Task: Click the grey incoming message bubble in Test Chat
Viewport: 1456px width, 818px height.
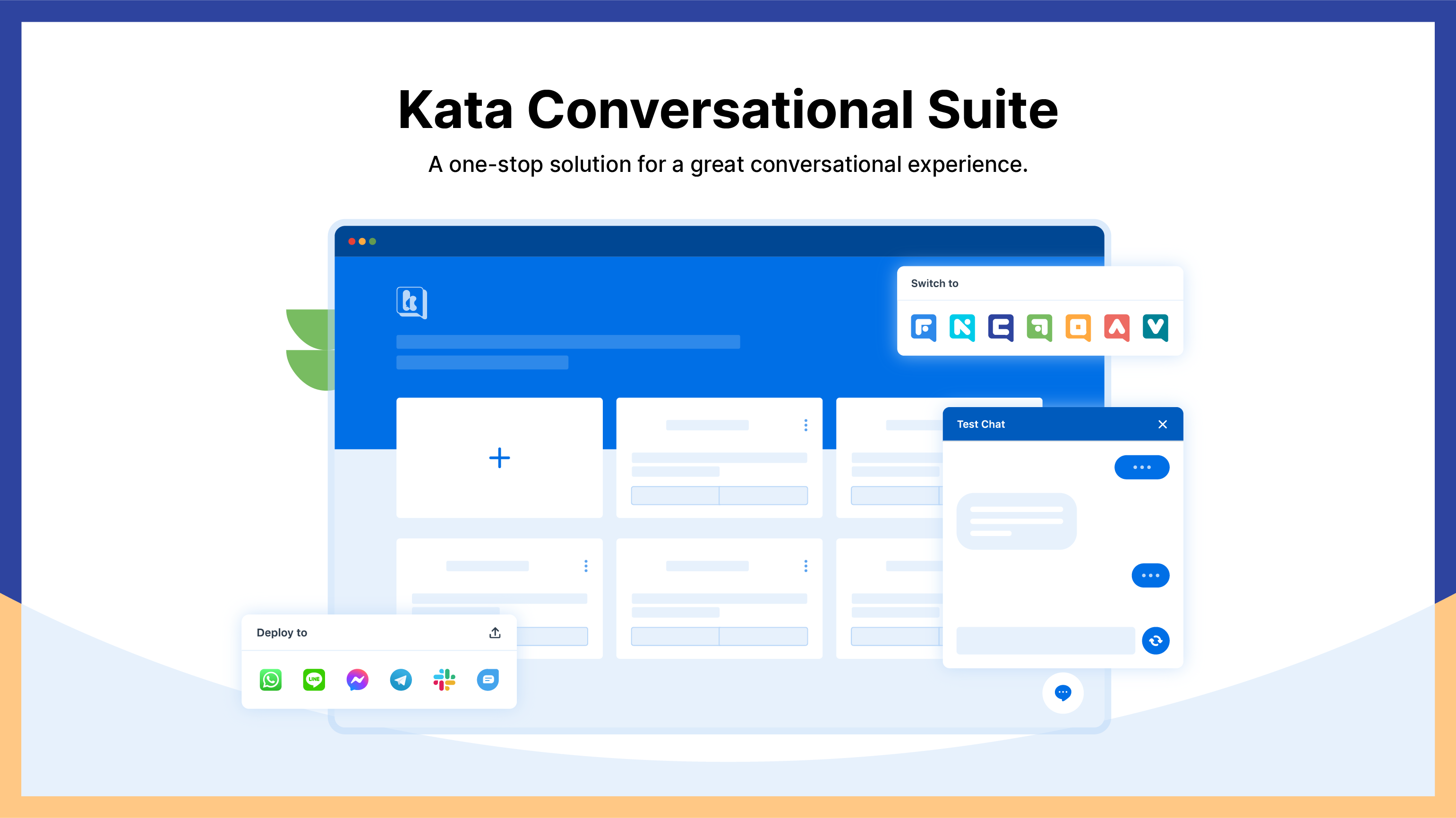Action: tap(1016, 521)
